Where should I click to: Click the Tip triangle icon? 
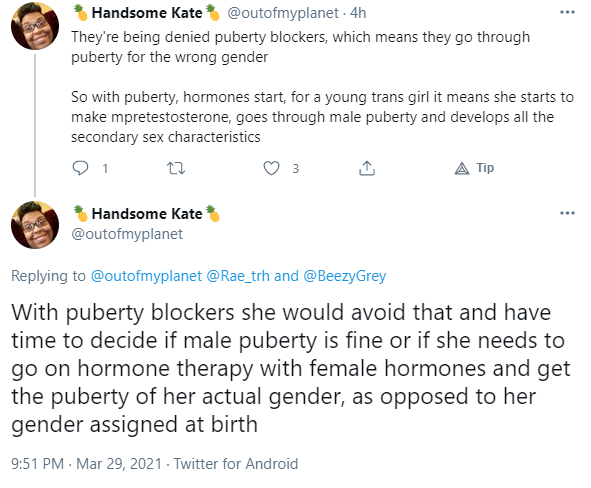click(462, 168)
